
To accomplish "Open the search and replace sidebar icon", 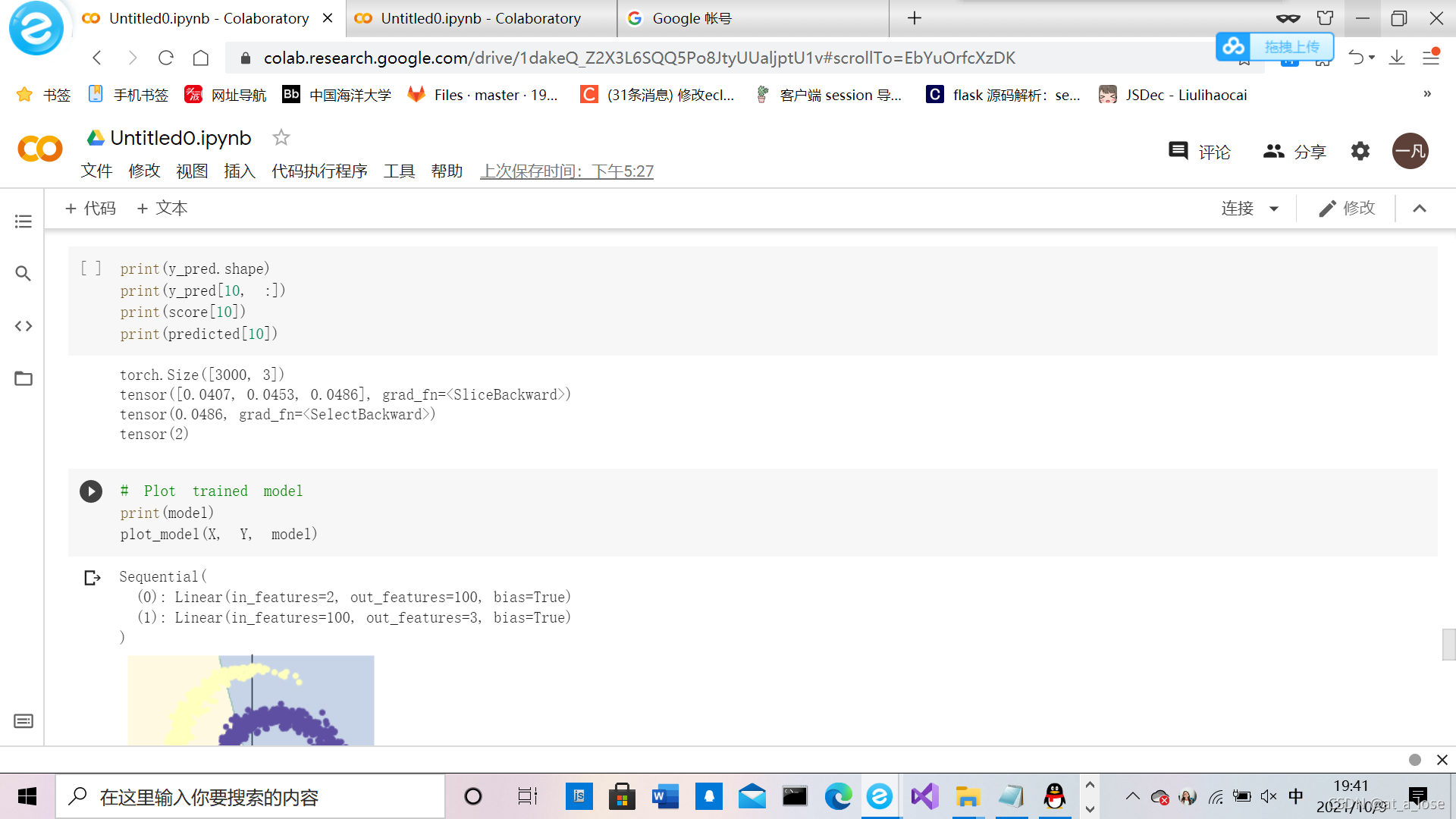I will click(x=23, y=273).
